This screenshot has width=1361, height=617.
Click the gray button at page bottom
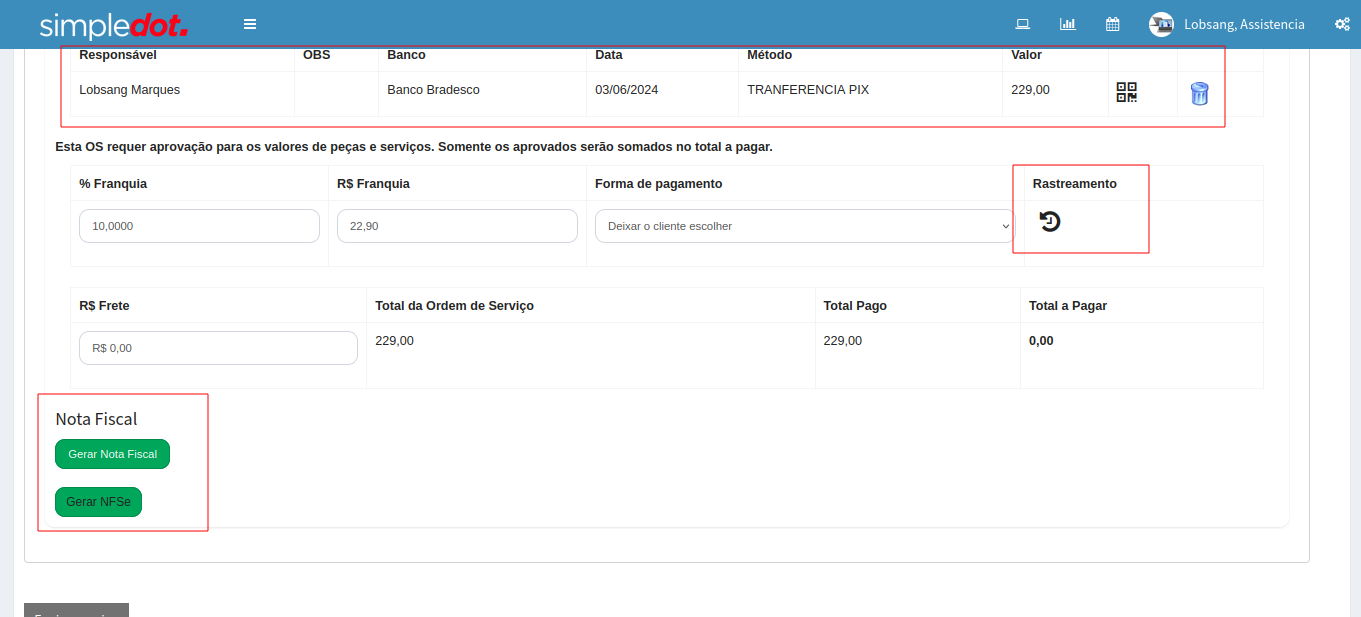point(76,610)
